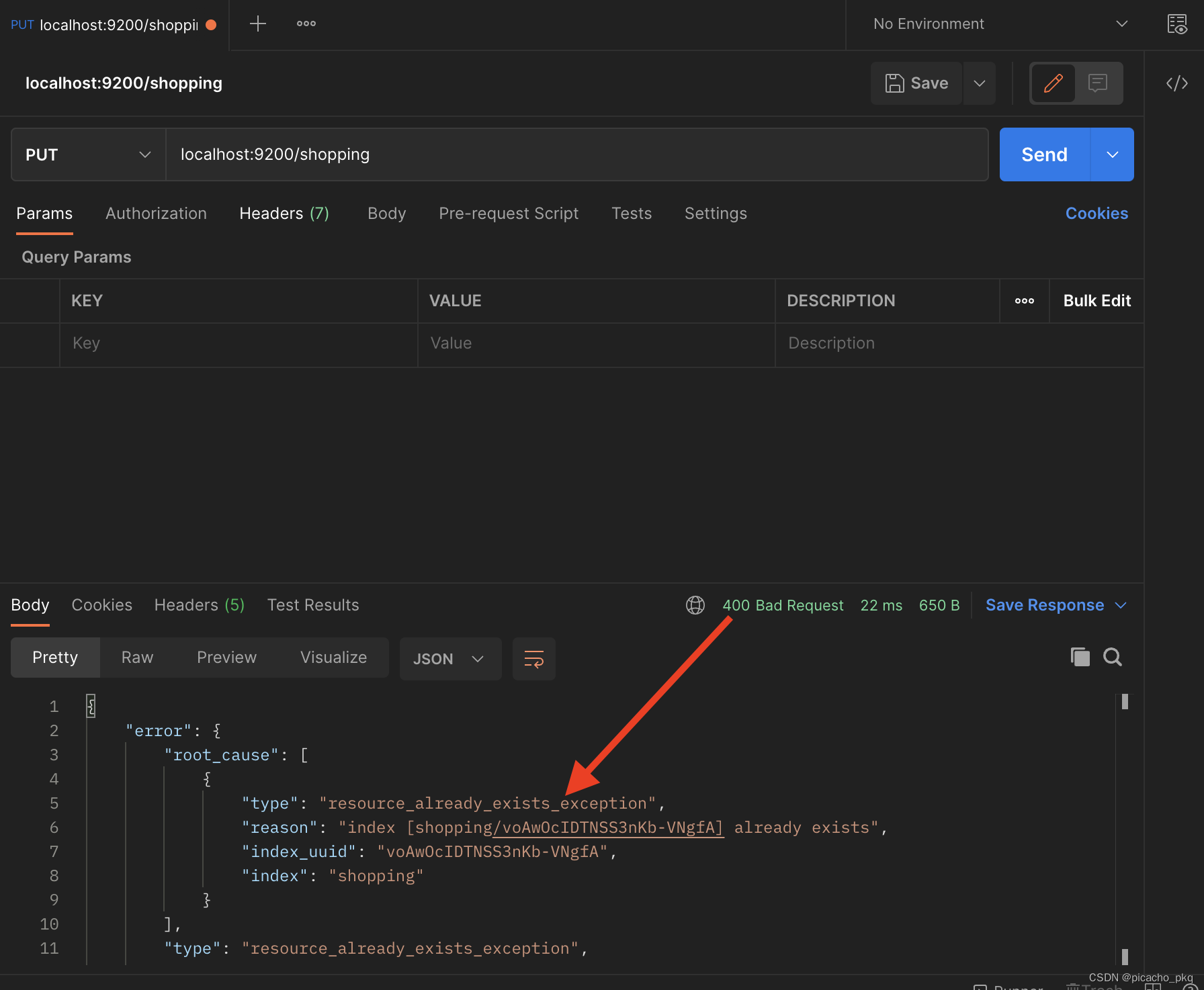Open the environment quick look icon
1204x990 pixels.
(x=1177, y=24)
